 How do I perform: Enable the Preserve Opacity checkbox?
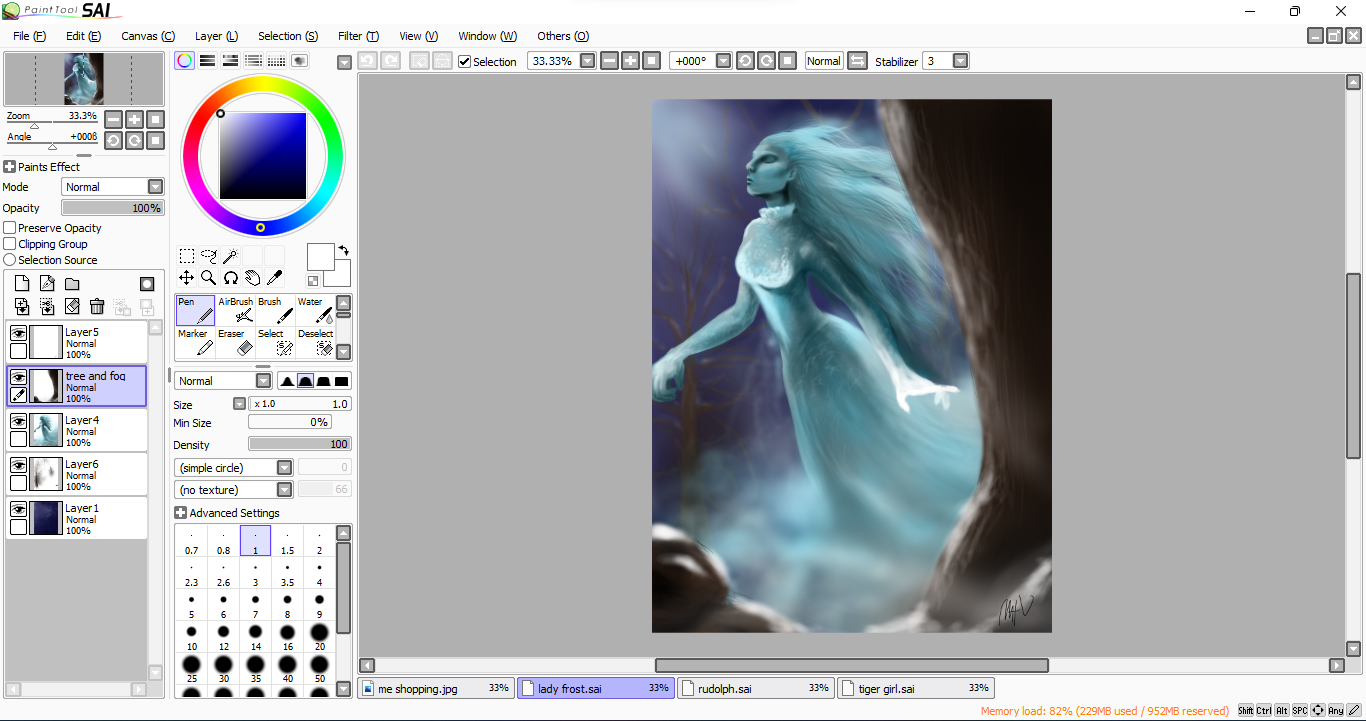[10, 228]
